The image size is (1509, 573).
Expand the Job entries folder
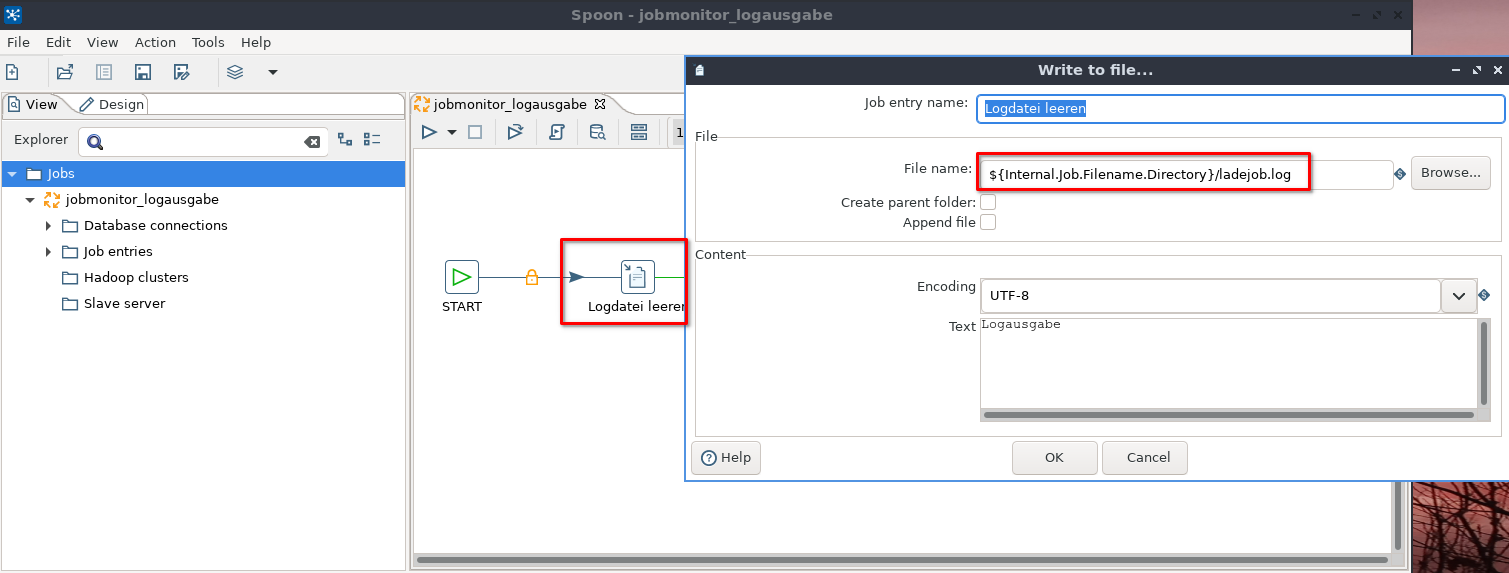pyautogui.click(x=48, y=252)
